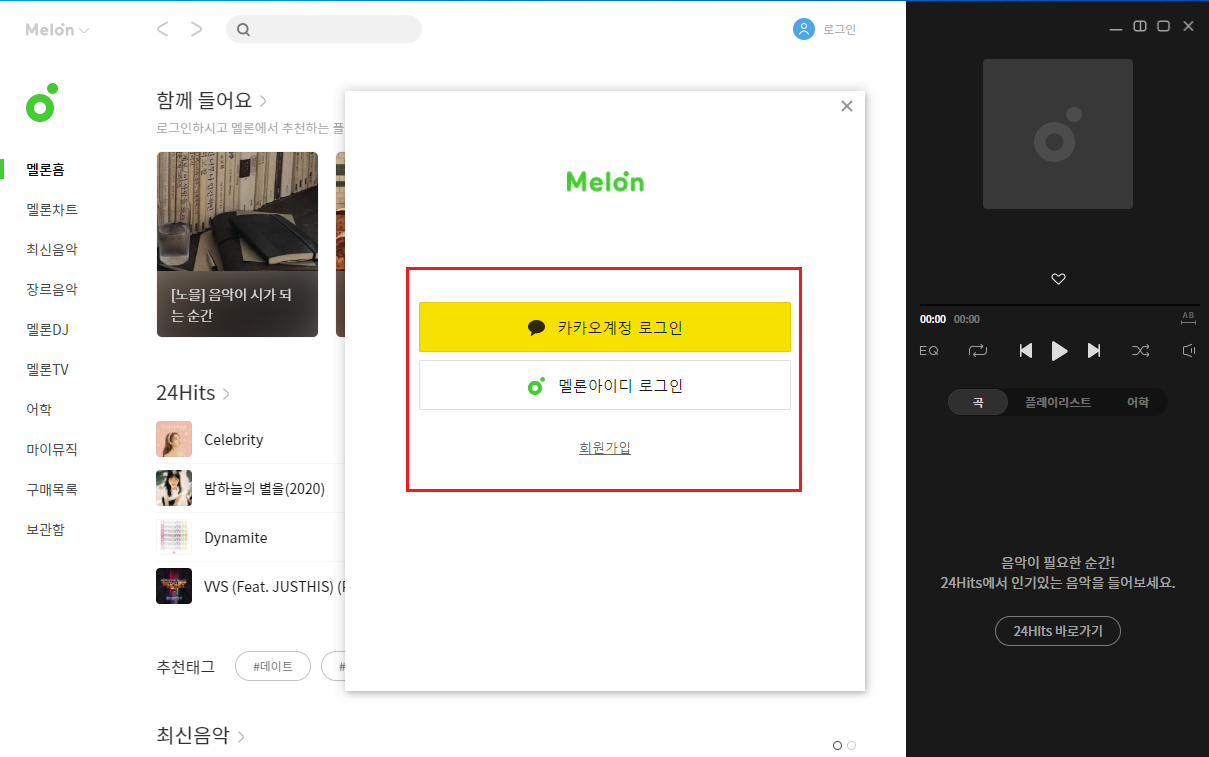Skip to the previous track
The image size is (1209, 757).
pyautogui.click(x=1025, y=351)
